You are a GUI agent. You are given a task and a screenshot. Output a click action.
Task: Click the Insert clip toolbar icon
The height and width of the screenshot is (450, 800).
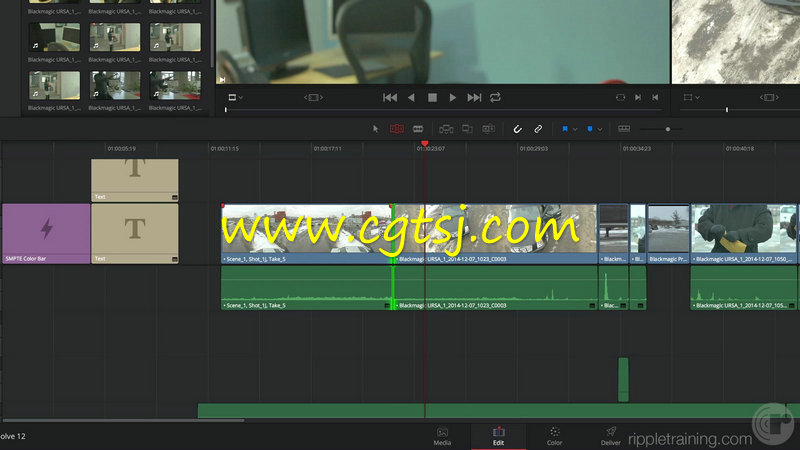point(446,129)
